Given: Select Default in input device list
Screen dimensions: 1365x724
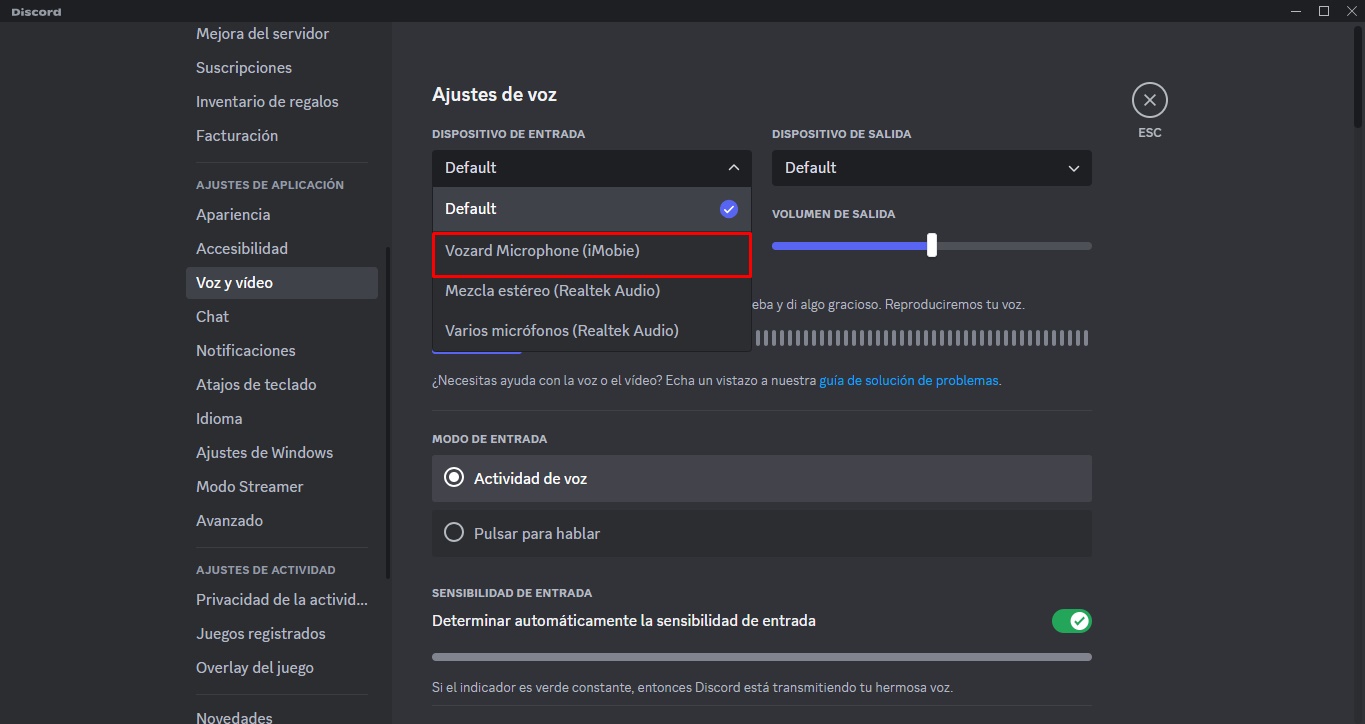Looking at the screenshot, I should point(592,209).
